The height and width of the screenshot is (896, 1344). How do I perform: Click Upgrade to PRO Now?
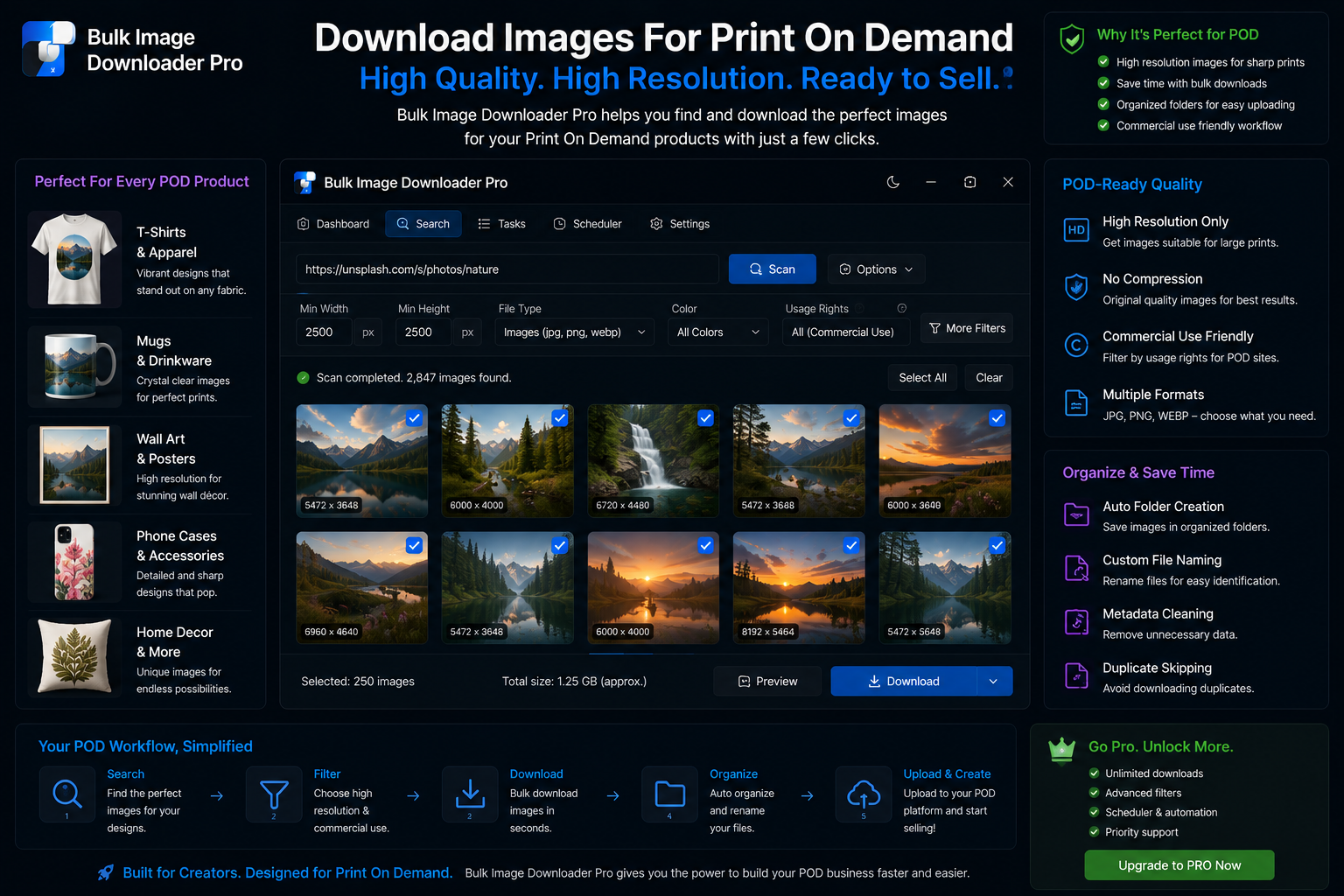click(x=1179, y=865)
